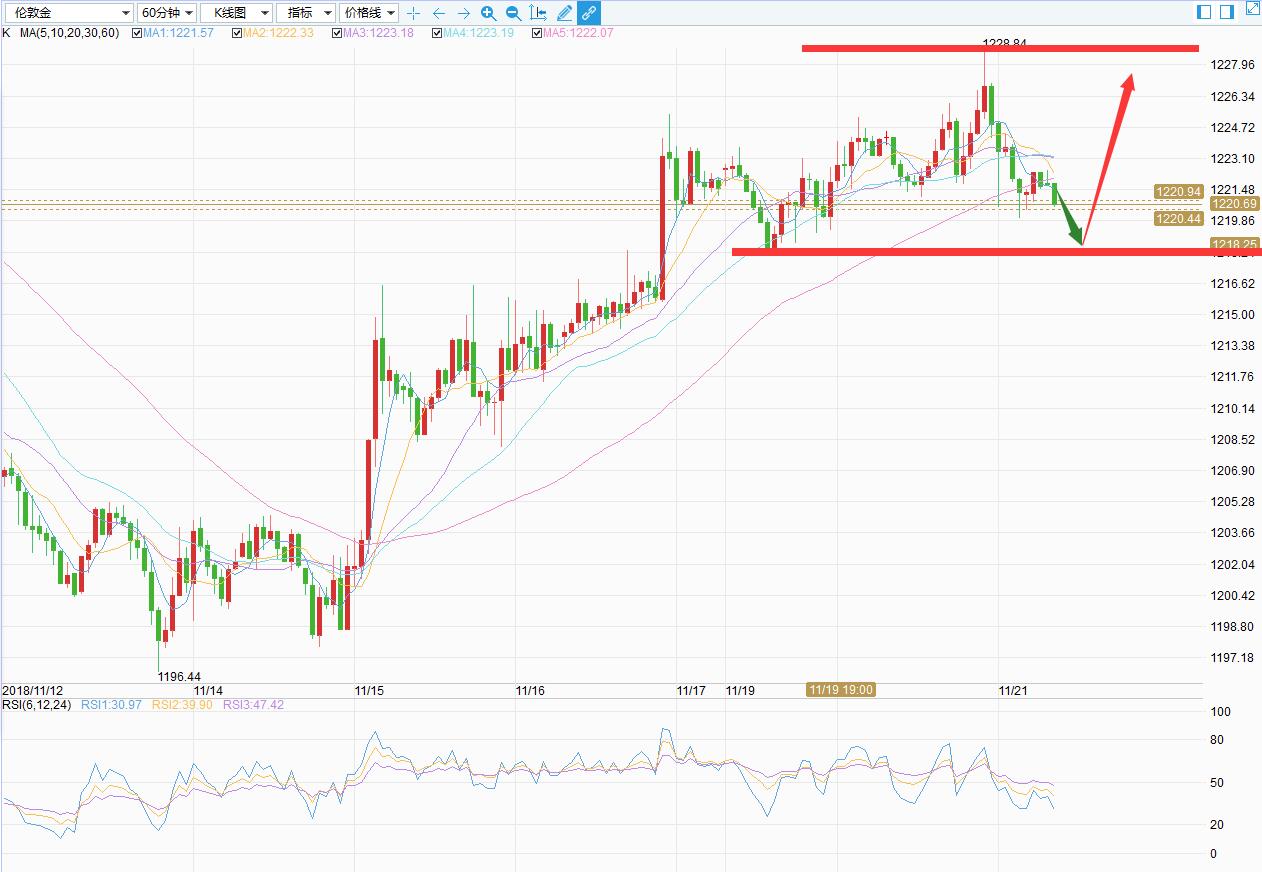Toggle the MA3 moving average checkbox

336,33
